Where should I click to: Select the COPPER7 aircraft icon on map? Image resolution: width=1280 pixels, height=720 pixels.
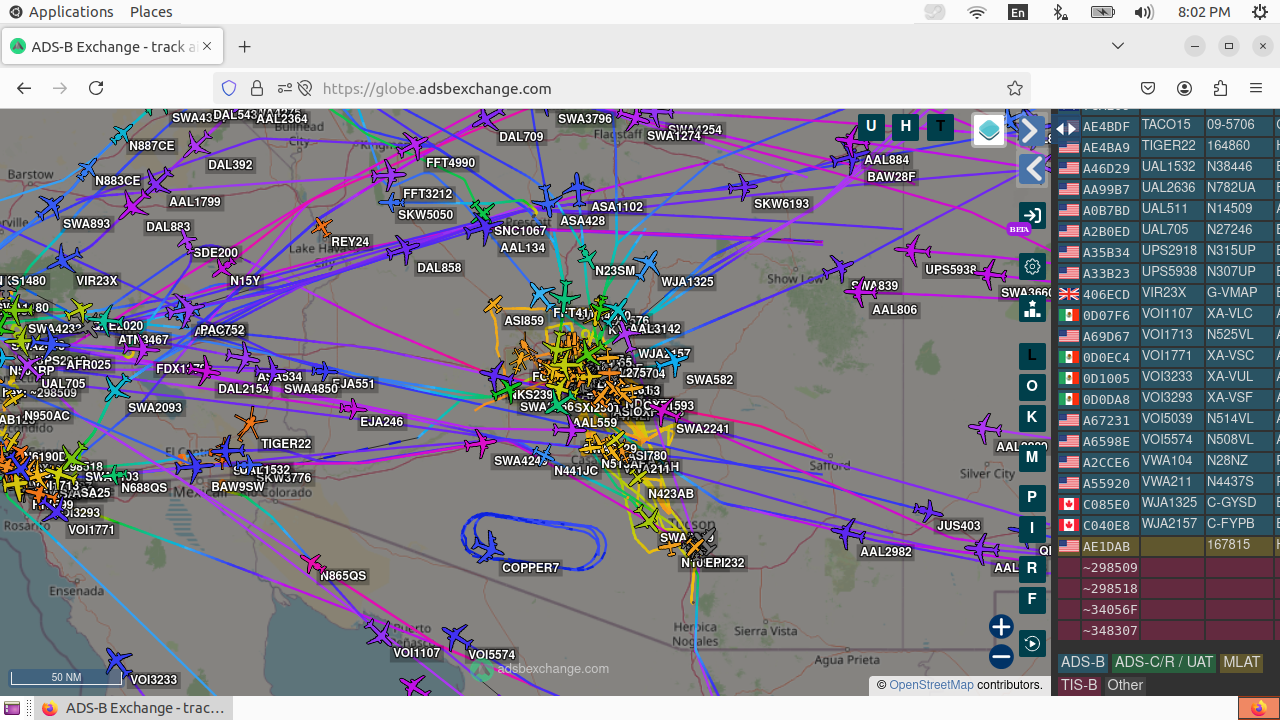click(x=487, y=546)
